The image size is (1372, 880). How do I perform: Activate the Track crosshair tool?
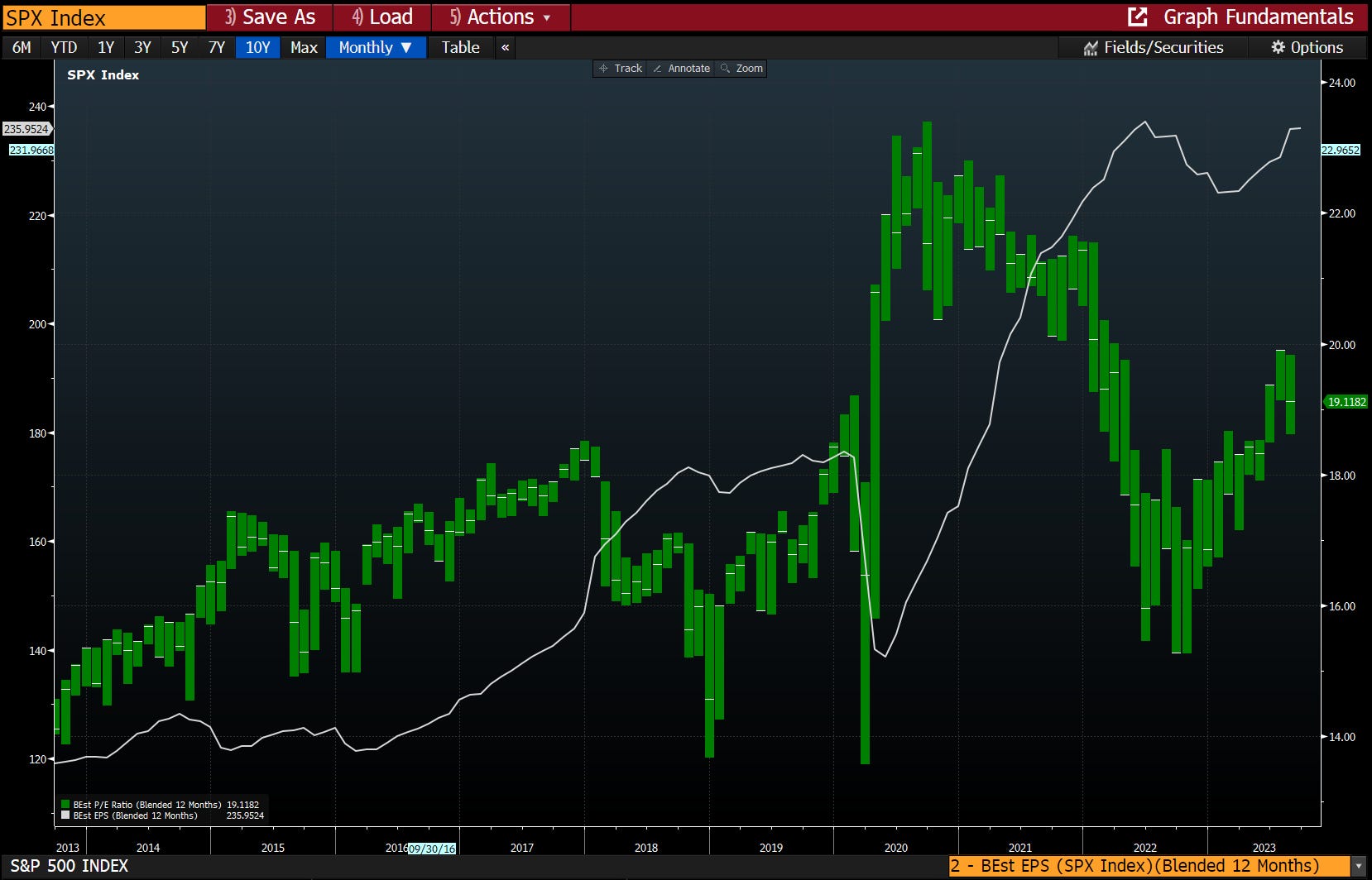tap(621, 69)
